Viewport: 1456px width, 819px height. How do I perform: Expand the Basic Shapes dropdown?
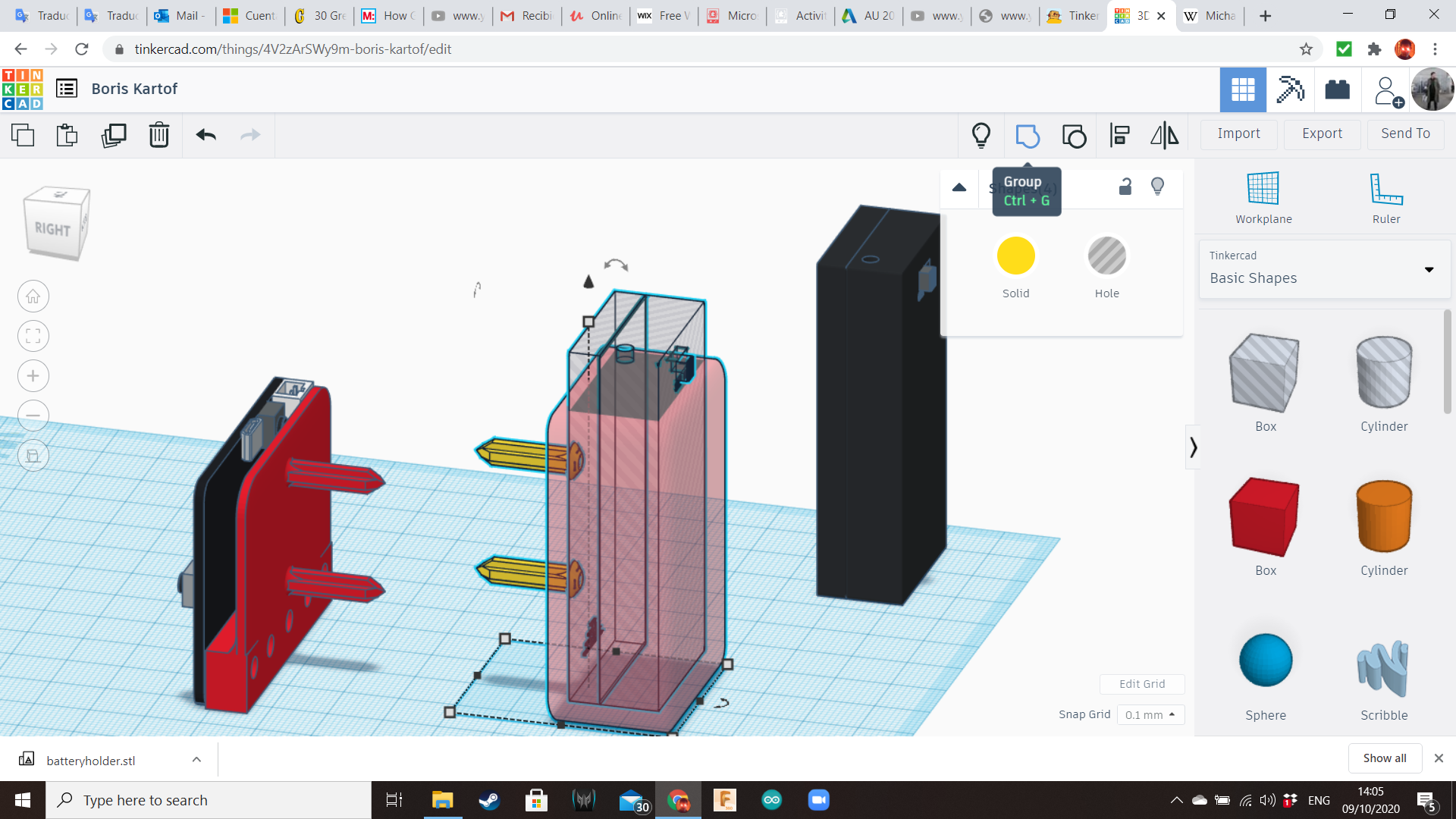[x=1429, y=269]
